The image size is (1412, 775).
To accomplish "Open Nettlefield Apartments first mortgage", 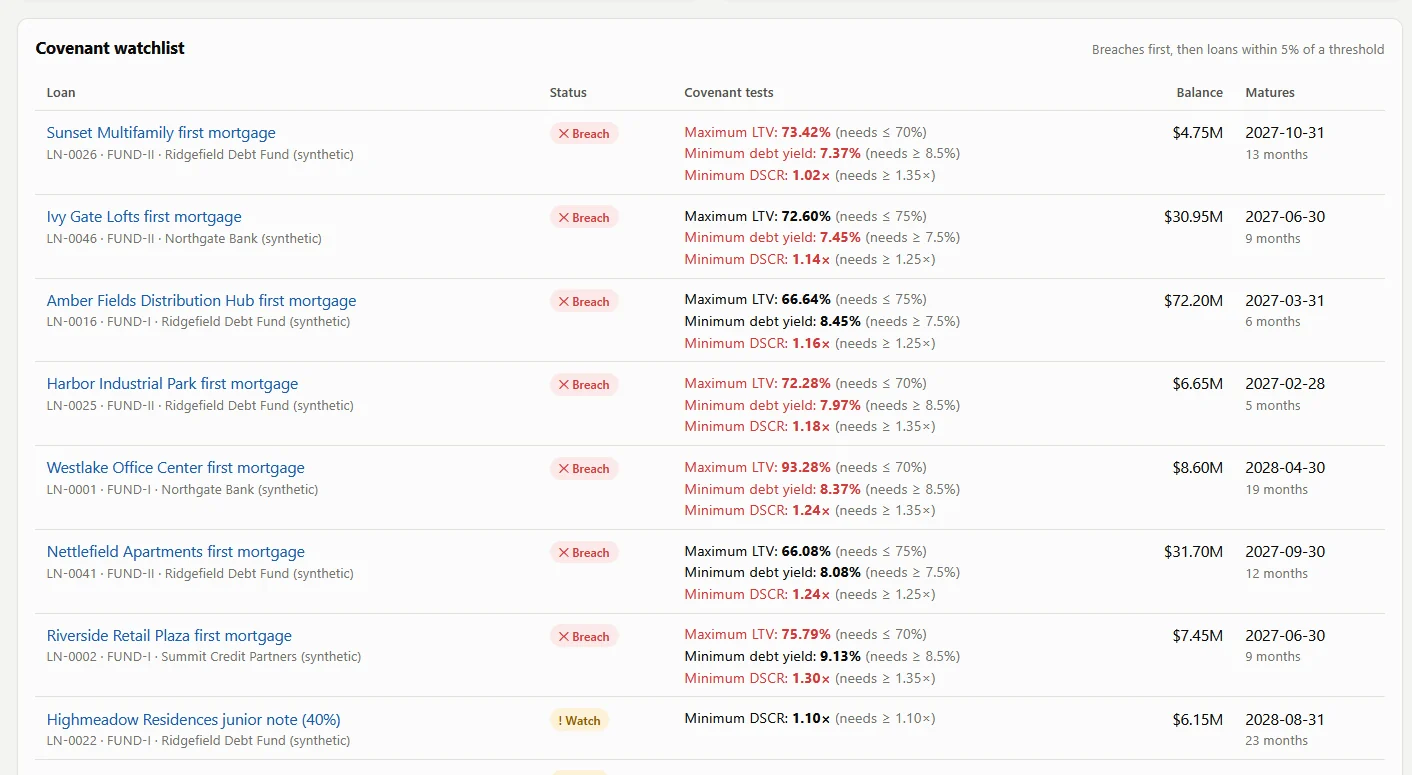I will click(176, 552).
